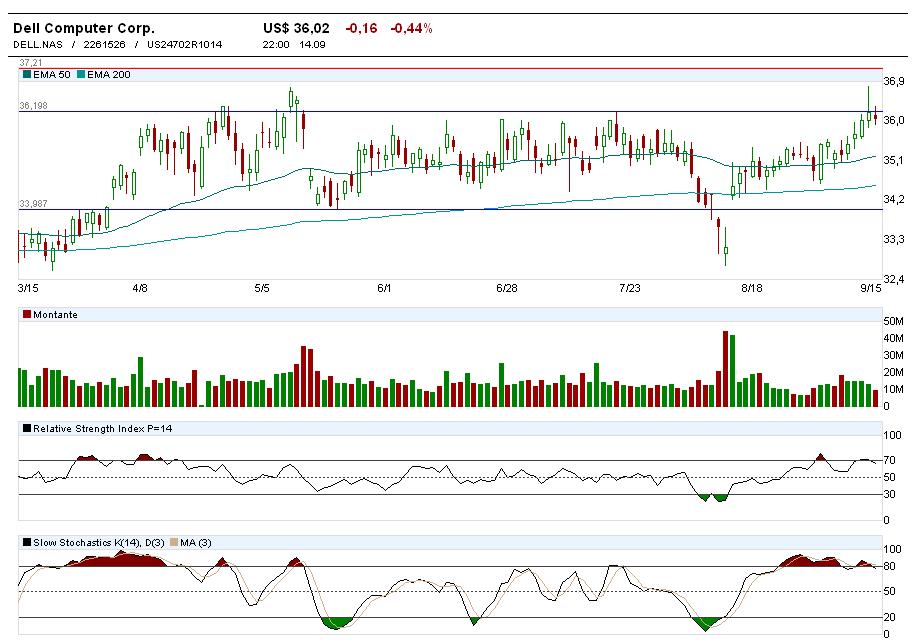Click the tan MA (3) legend marker
The image size is (913, 643).
point(174,542)
